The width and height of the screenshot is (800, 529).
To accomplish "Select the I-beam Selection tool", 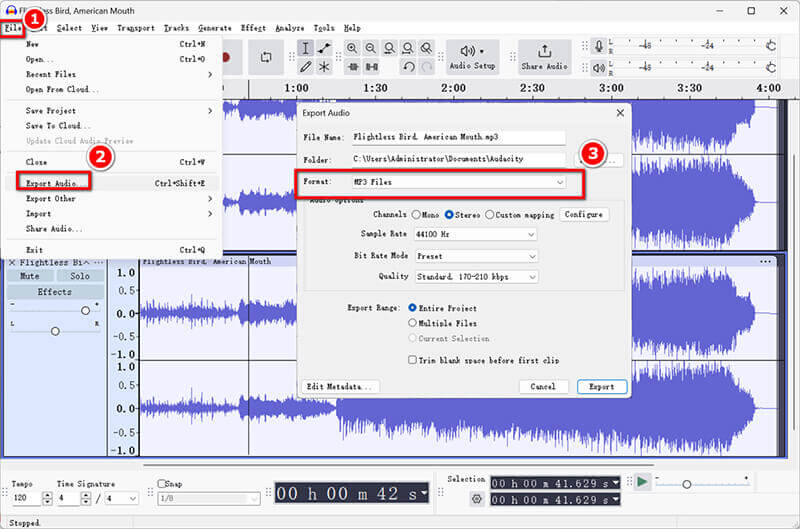I will click(305, 48).
